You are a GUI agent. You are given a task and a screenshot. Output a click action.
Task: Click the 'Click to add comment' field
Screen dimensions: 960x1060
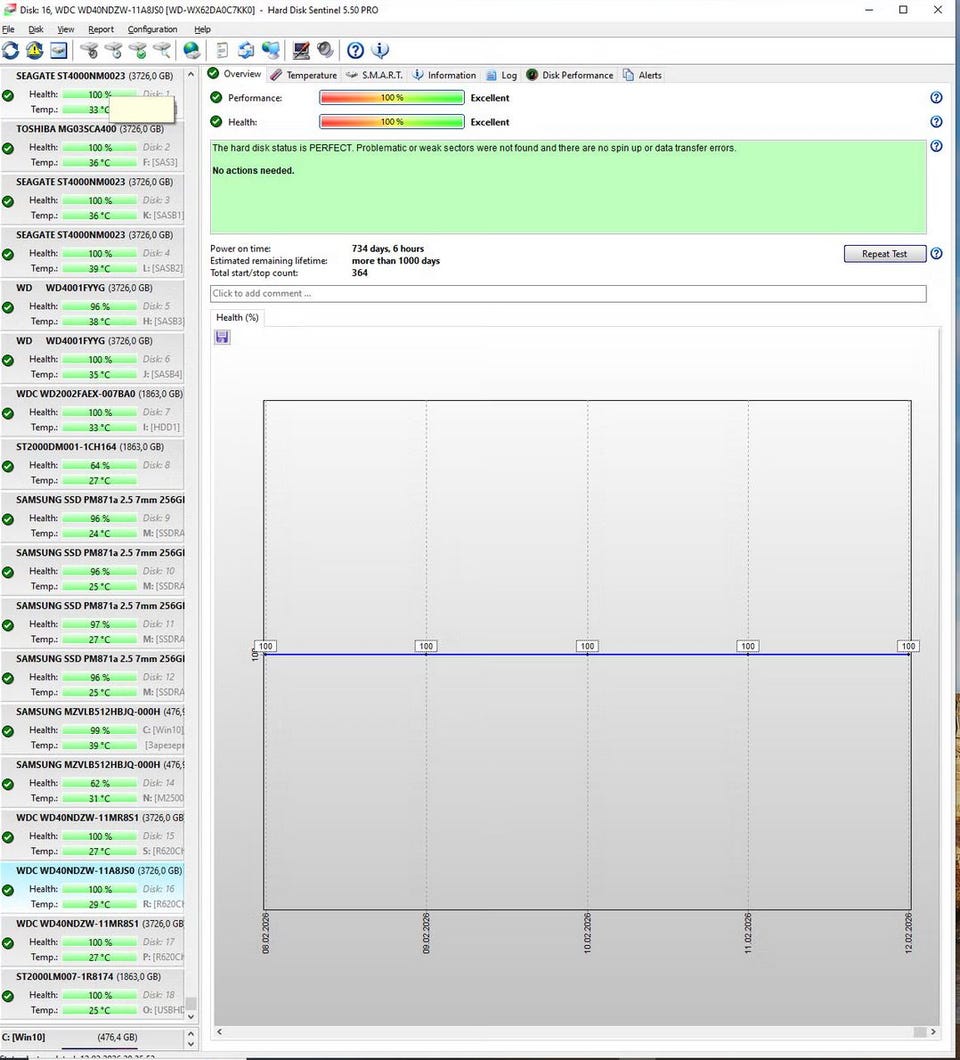tap(568, 293)
